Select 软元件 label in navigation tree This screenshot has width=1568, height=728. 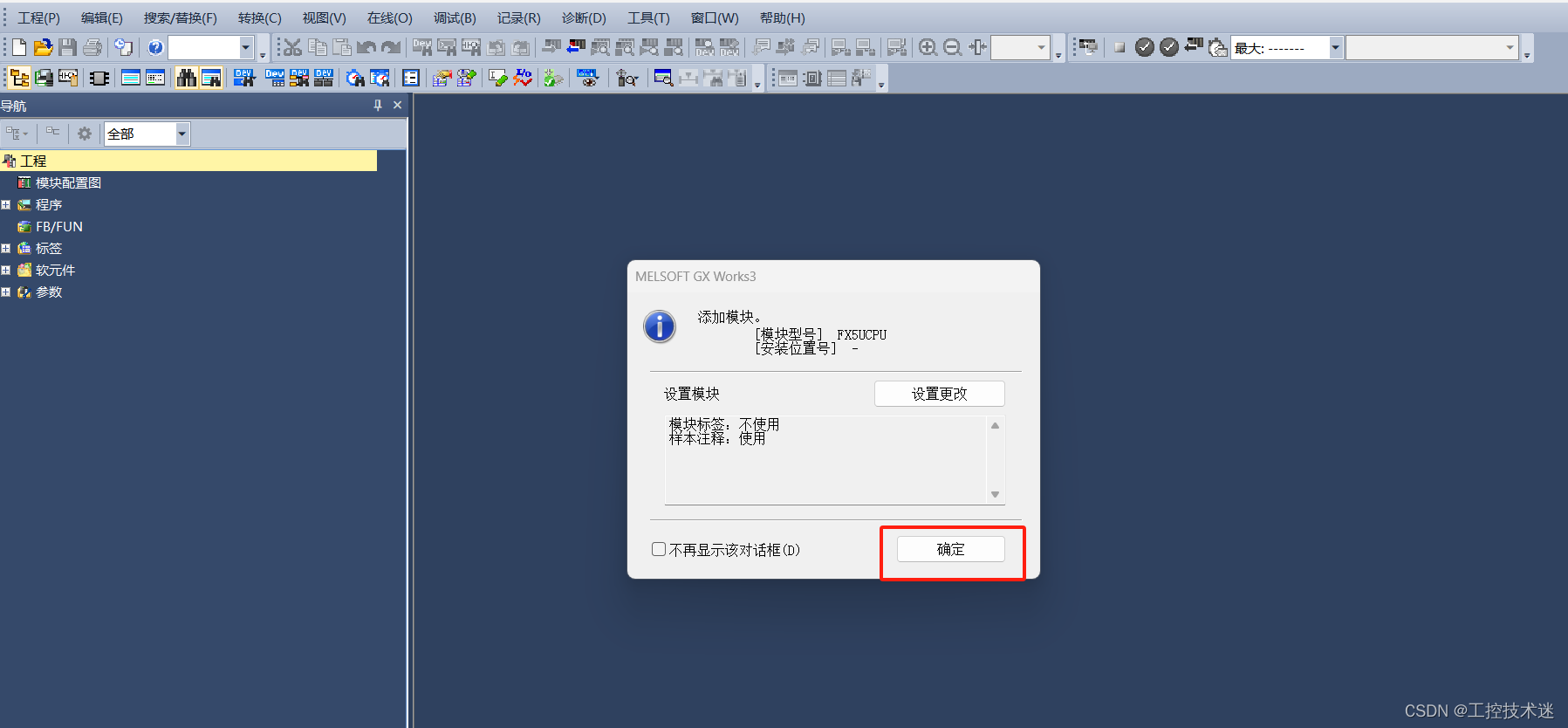[56, 270]
